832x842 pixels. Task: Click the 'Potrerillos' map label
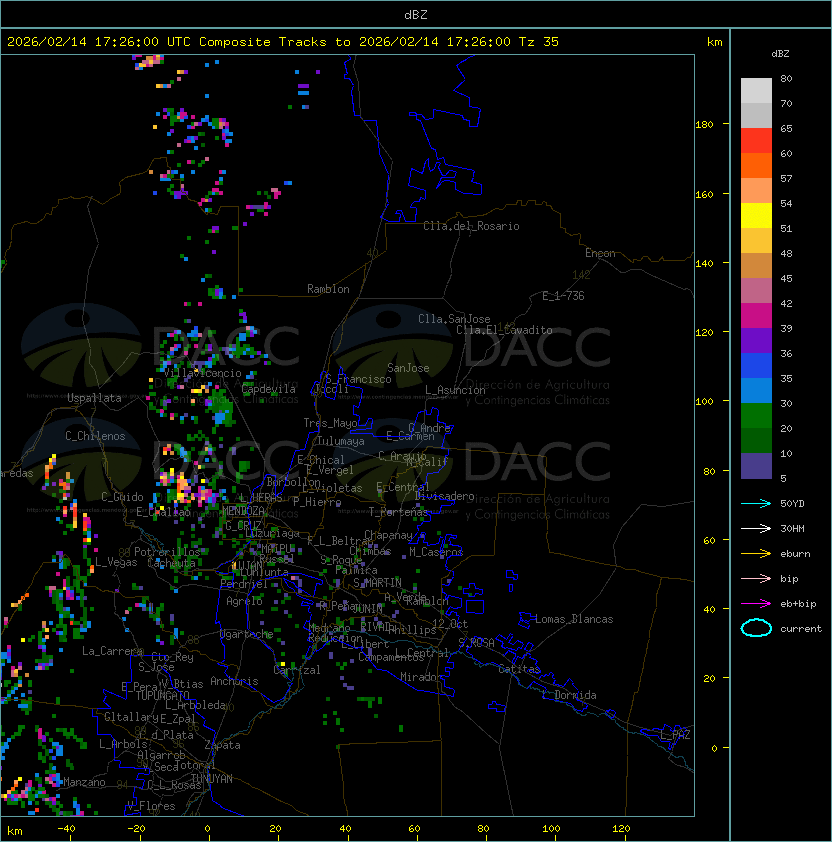(x=167, y=552)
